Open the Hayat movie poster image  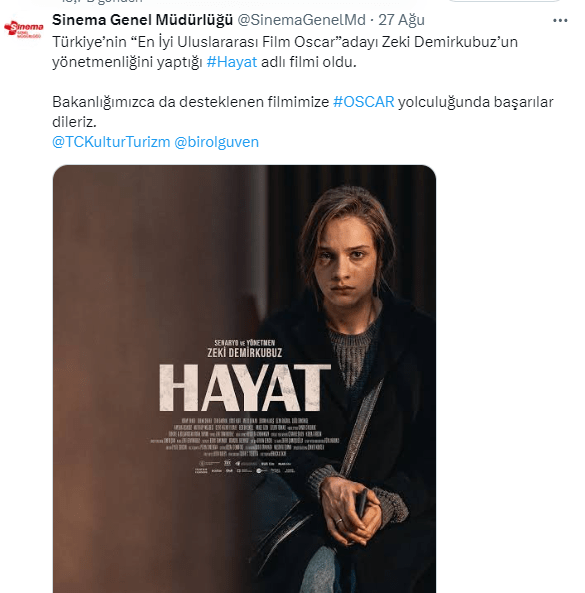point(244,379)
